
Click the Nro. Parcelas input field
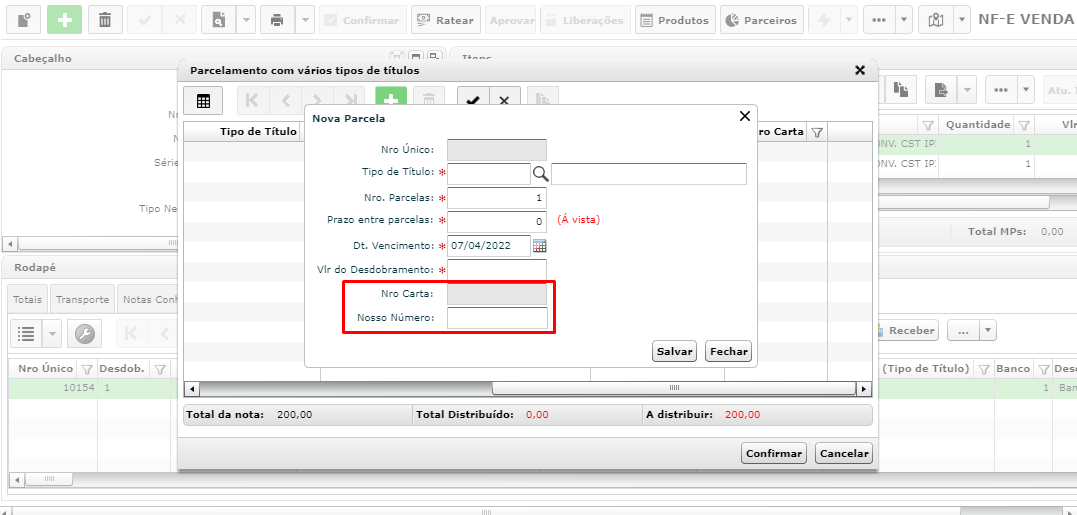[497, 198]
